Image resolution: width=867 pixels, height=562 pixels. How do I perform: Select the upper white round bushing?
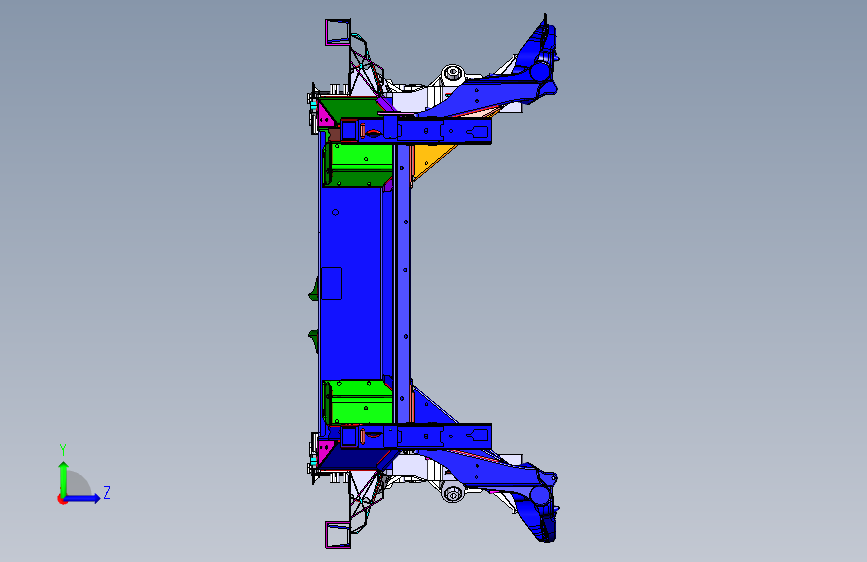tap(453, 73)
